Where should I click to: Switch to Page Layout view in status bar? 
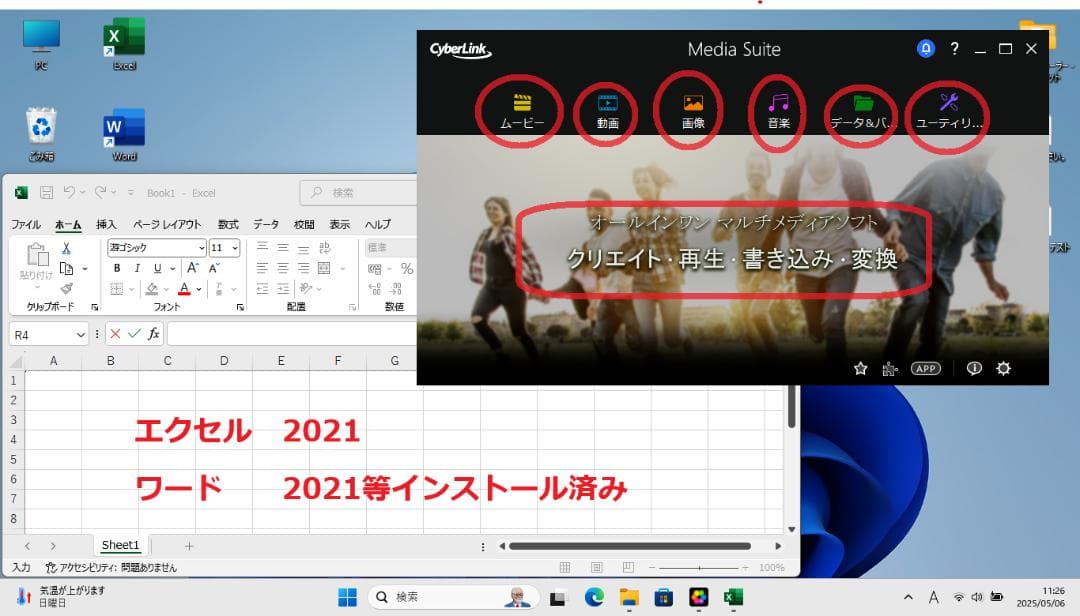click(596, 568)
